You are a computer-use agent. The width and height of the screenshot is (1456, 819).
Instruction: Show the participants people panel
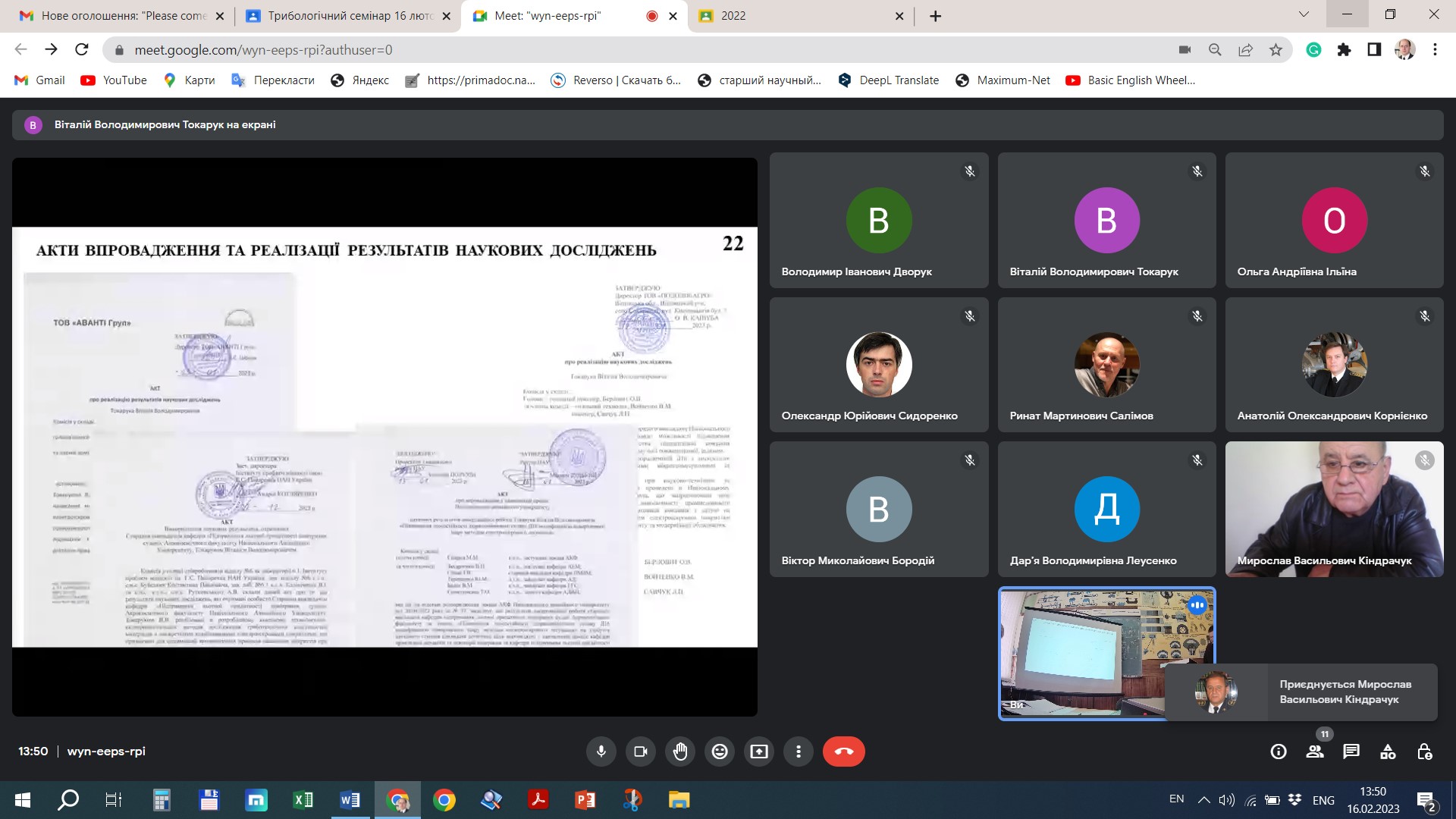[1315, 752]
